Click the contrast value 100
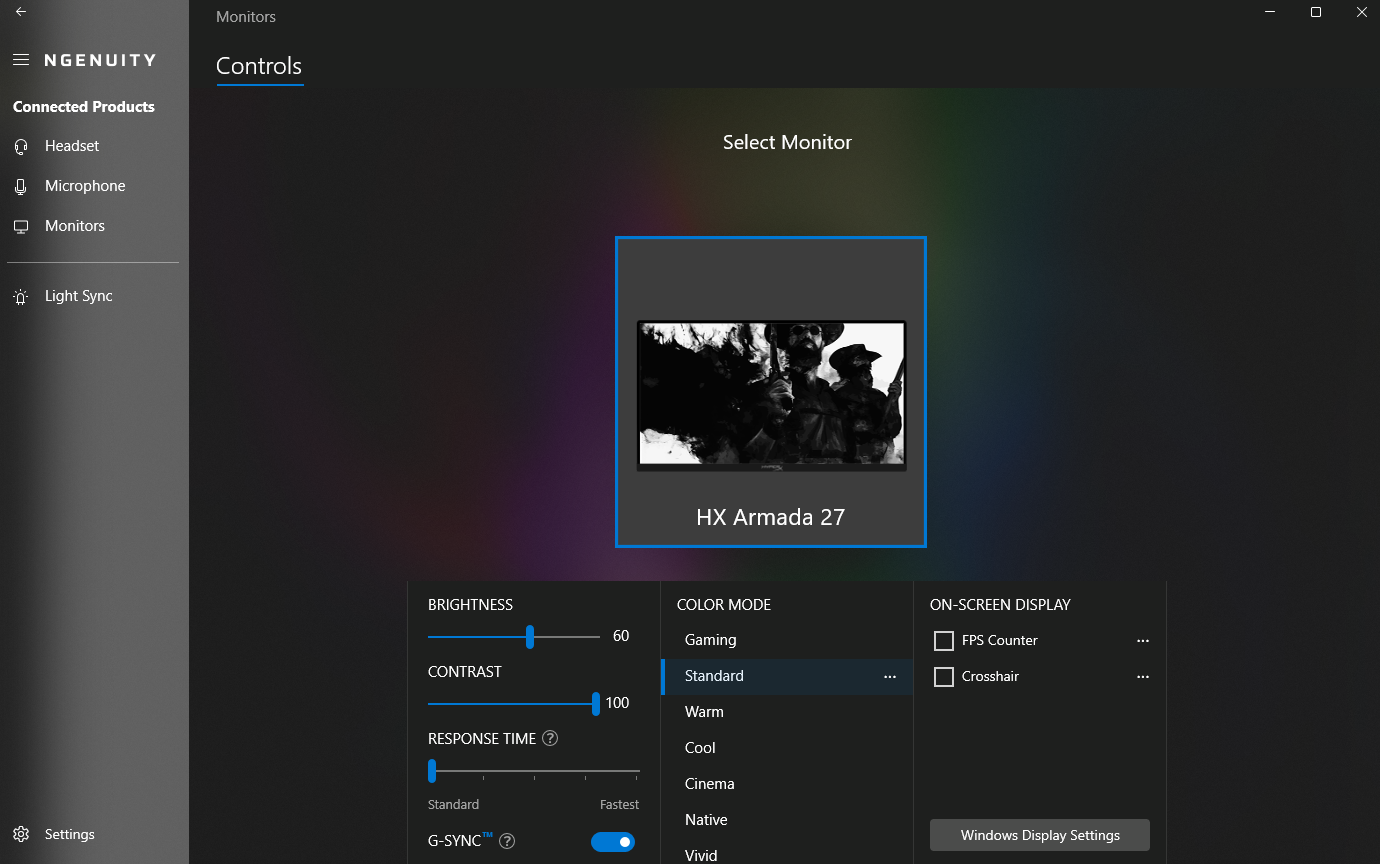Image resolution: width=1380 pixels, height=864 pixels. [618, 703]
